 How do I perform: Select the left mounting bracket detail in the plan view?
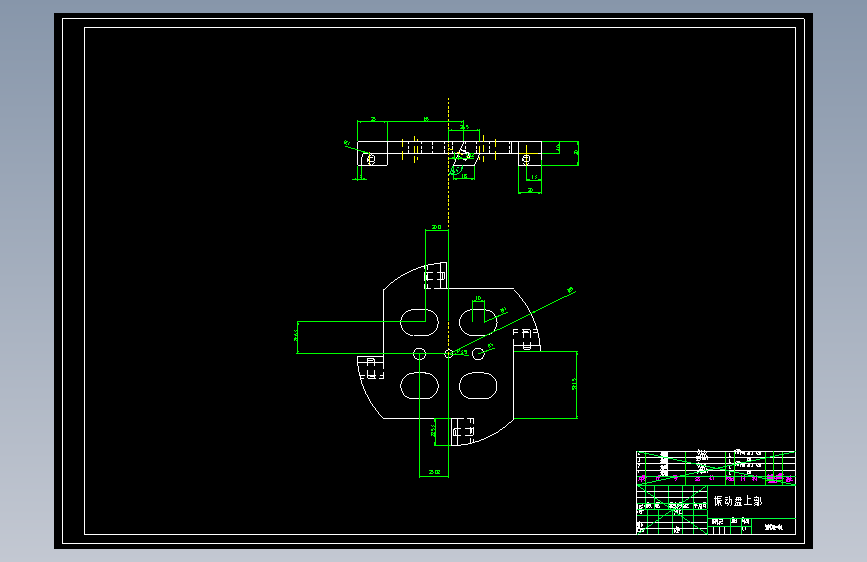point(371,367)
